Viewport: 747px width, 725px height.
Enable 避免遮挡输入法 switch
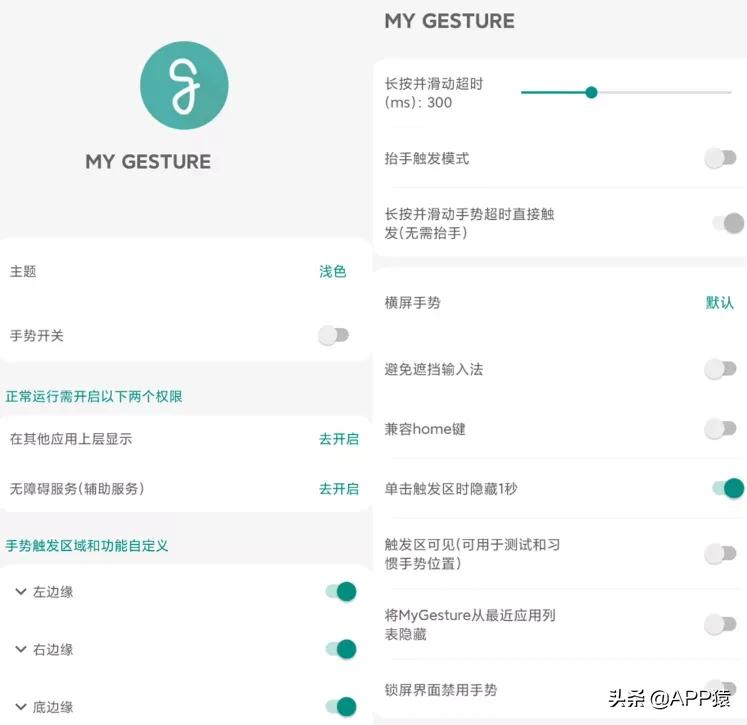(720, 369)
